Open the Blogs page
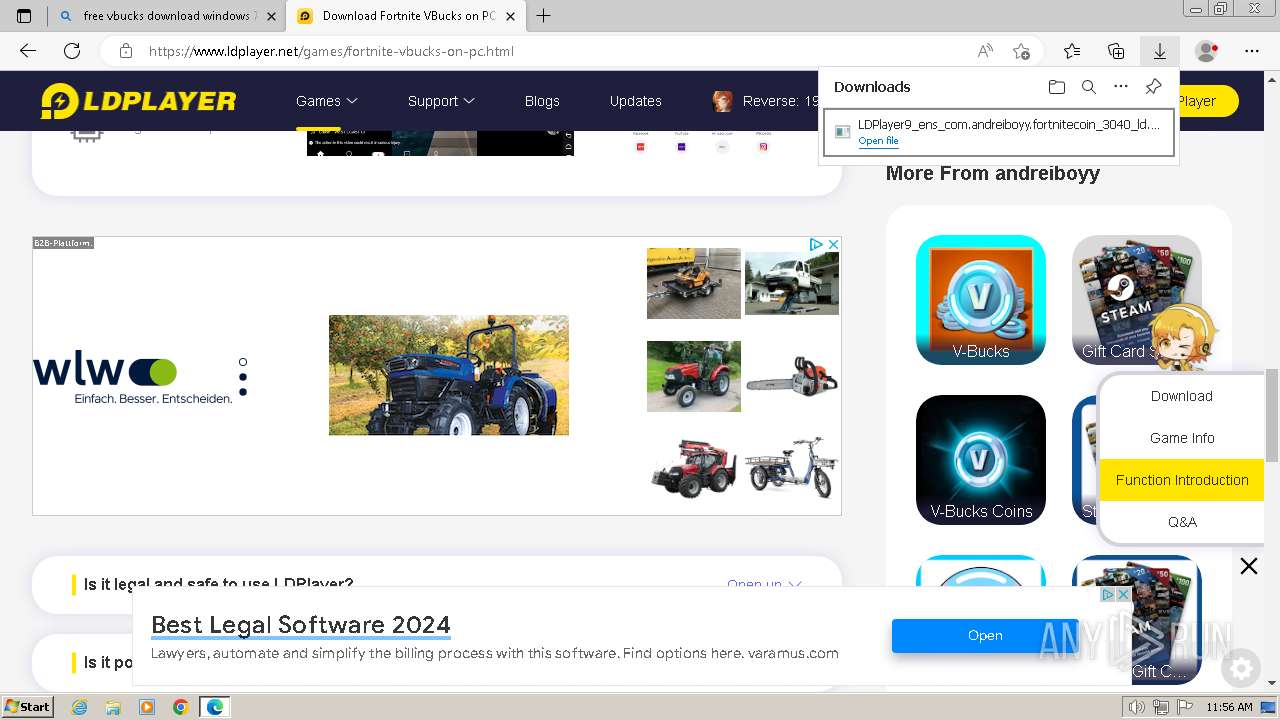 [x=542, y=101]
